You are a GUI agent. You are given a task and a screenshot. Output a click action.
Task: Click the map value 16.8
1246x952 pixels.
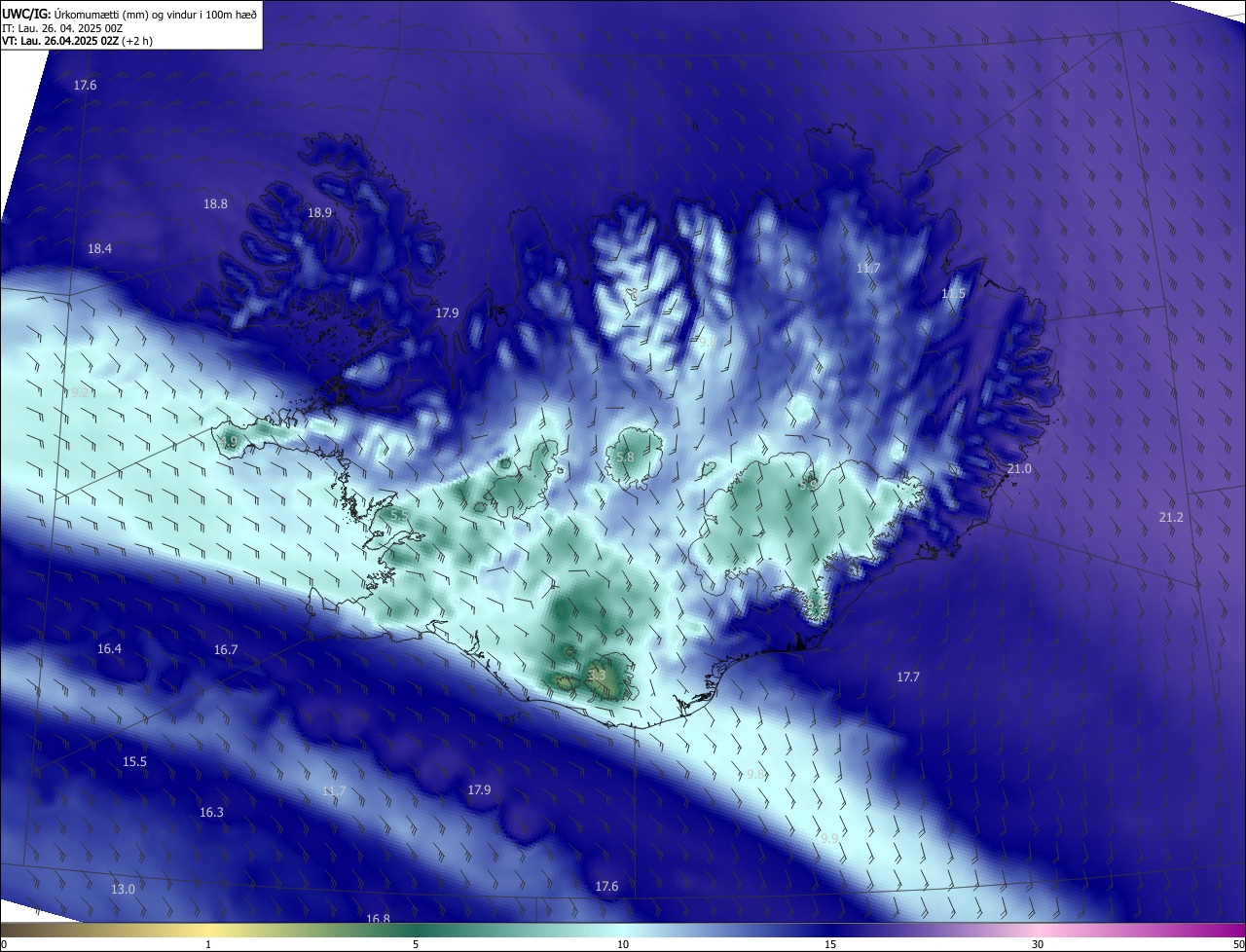[x=378, y=918]
